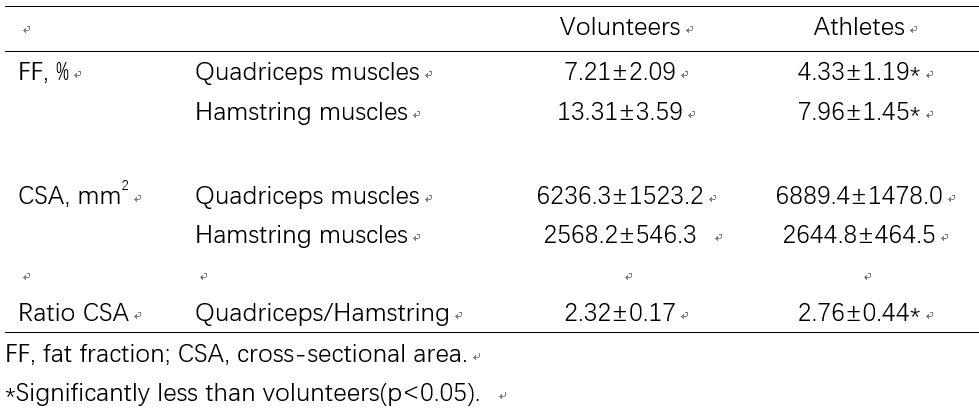Click the Volunteers column header
This screenshot has width=979, height=414.
tap(620, 28)
